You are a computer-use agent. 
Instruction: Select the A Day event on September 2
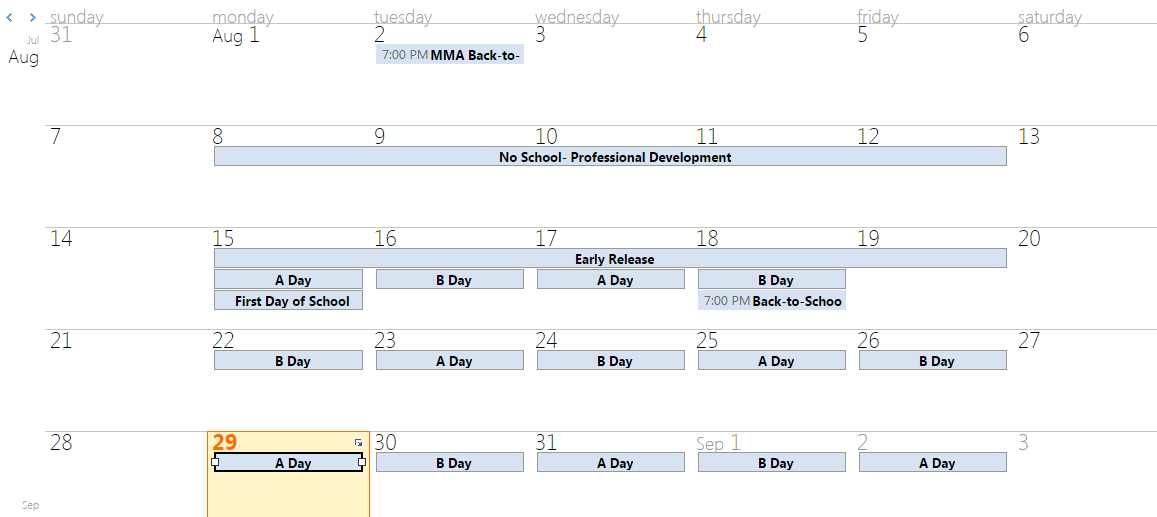tap(933, 463)
